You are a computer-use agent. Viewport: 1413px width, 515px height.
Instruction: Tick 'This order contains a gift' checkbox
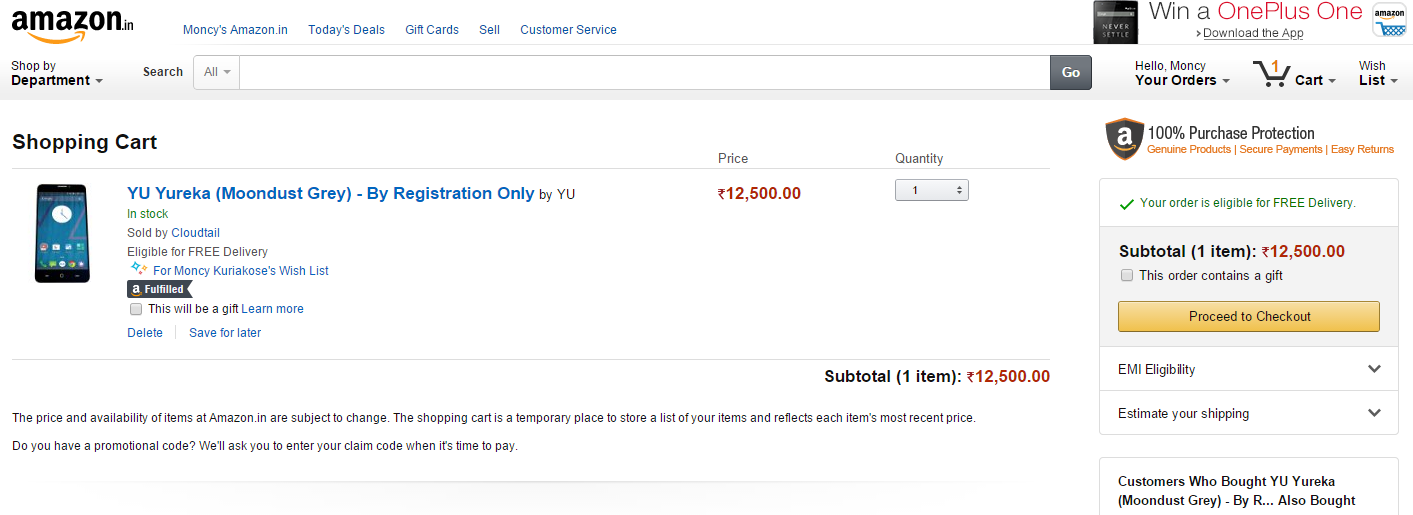pyautogui.click(x=1127, y=275)
